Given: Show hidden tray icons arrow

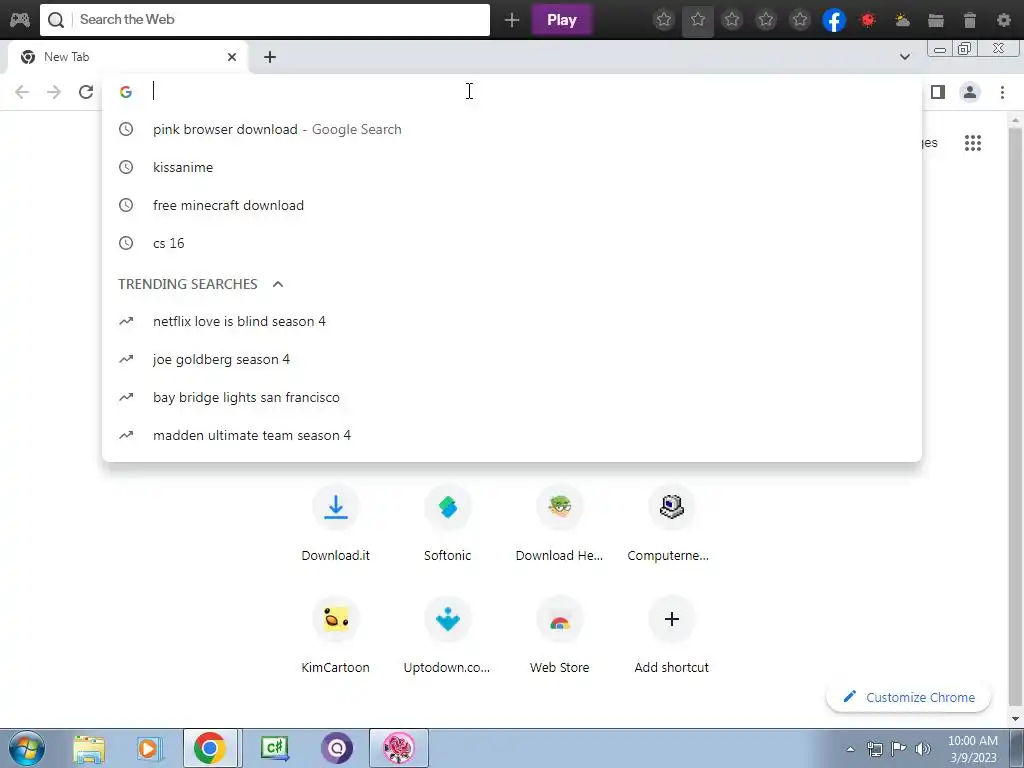Looking at the screenshot, I should pyautogui.click(x=850, y=749).
